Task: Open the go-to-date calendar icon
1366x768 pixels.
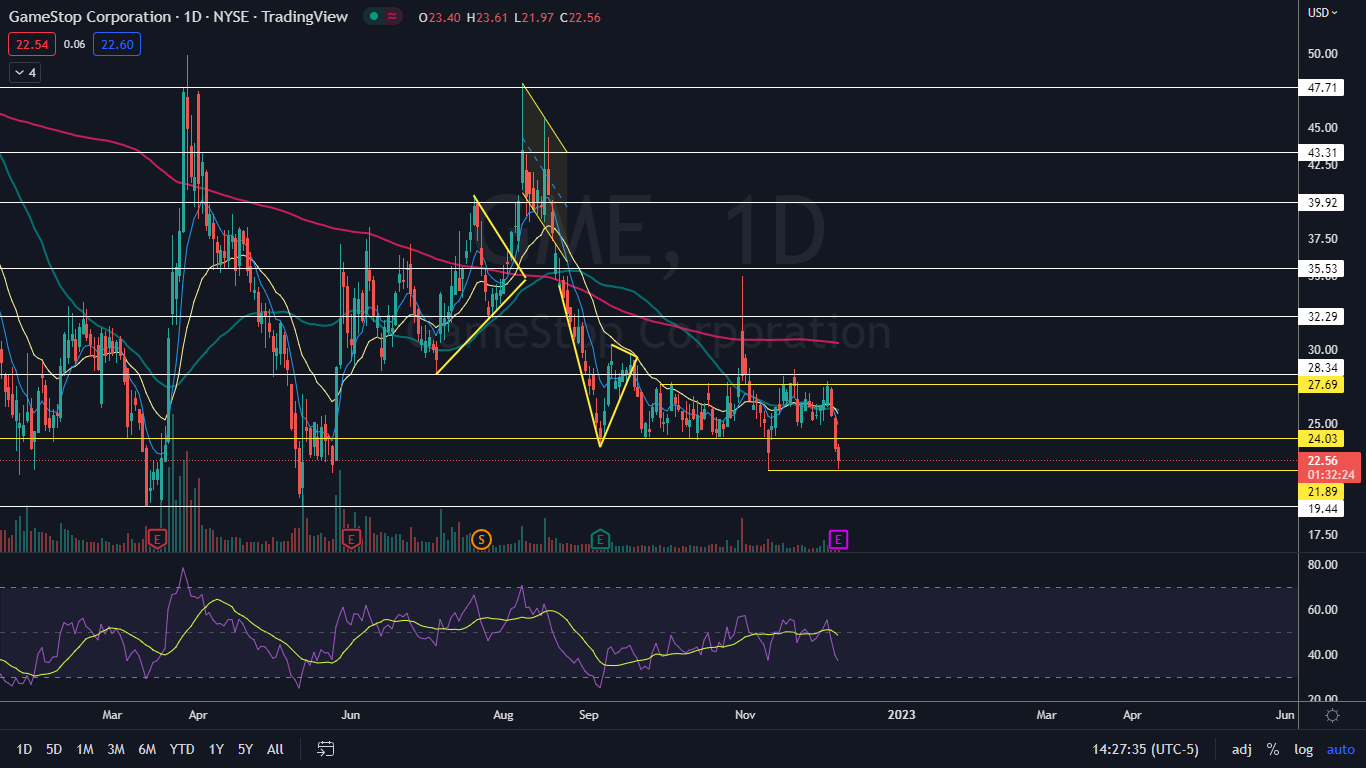Action: pyautogui.click(x=326, y=749)
